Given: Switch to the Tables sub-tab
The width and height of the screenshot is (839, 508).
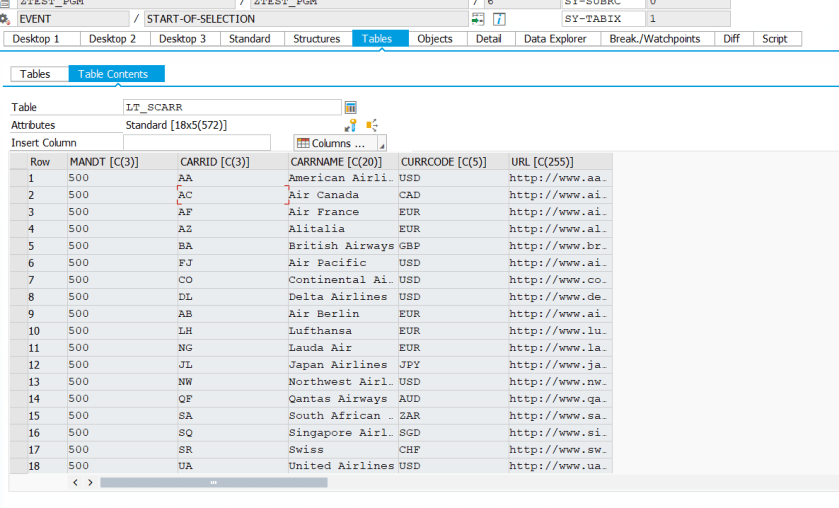Looking at the screenshot, I should click(35, 74).
